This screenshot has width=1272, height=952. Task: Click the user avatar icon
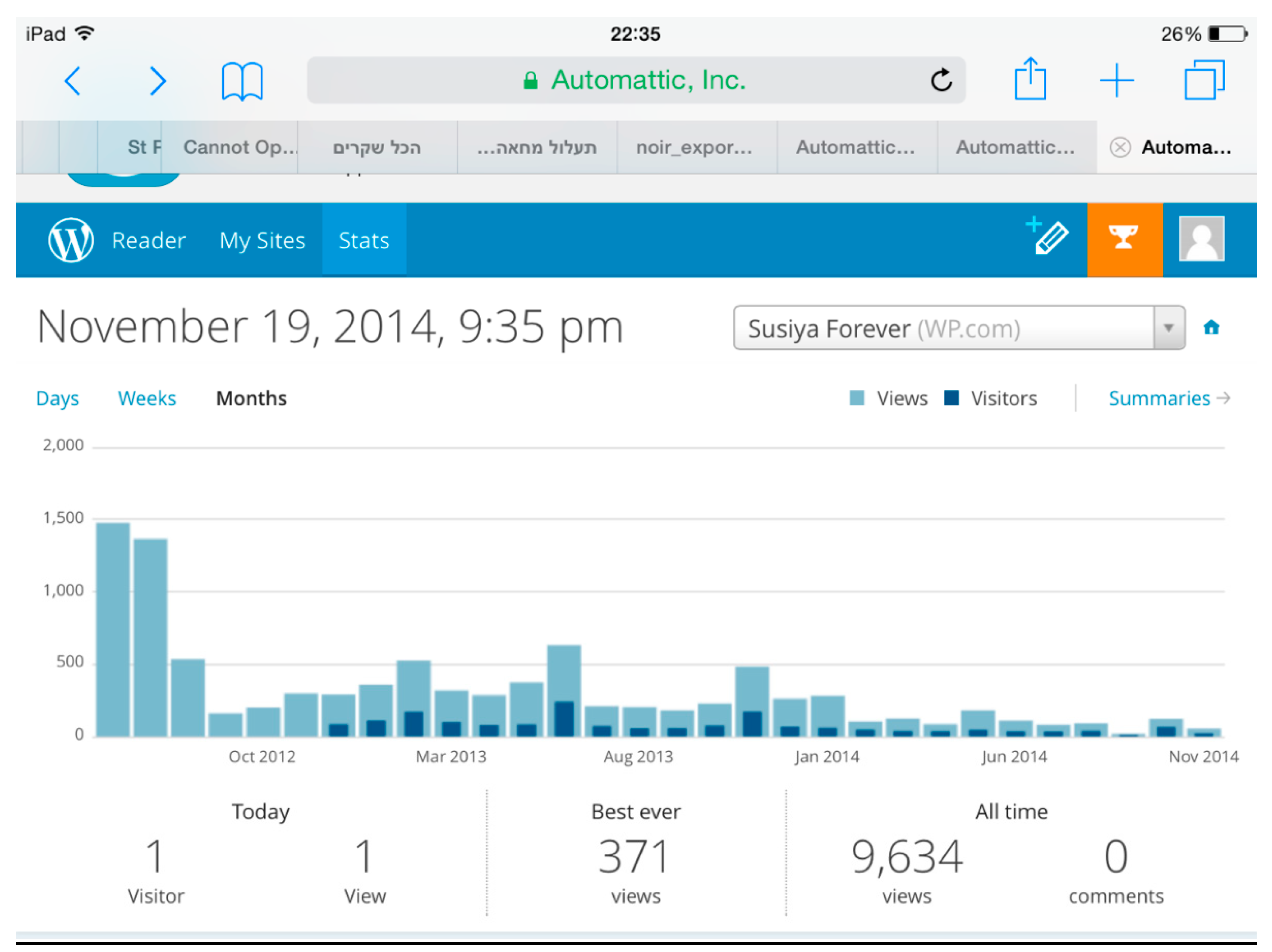(x=1201, y=238)
